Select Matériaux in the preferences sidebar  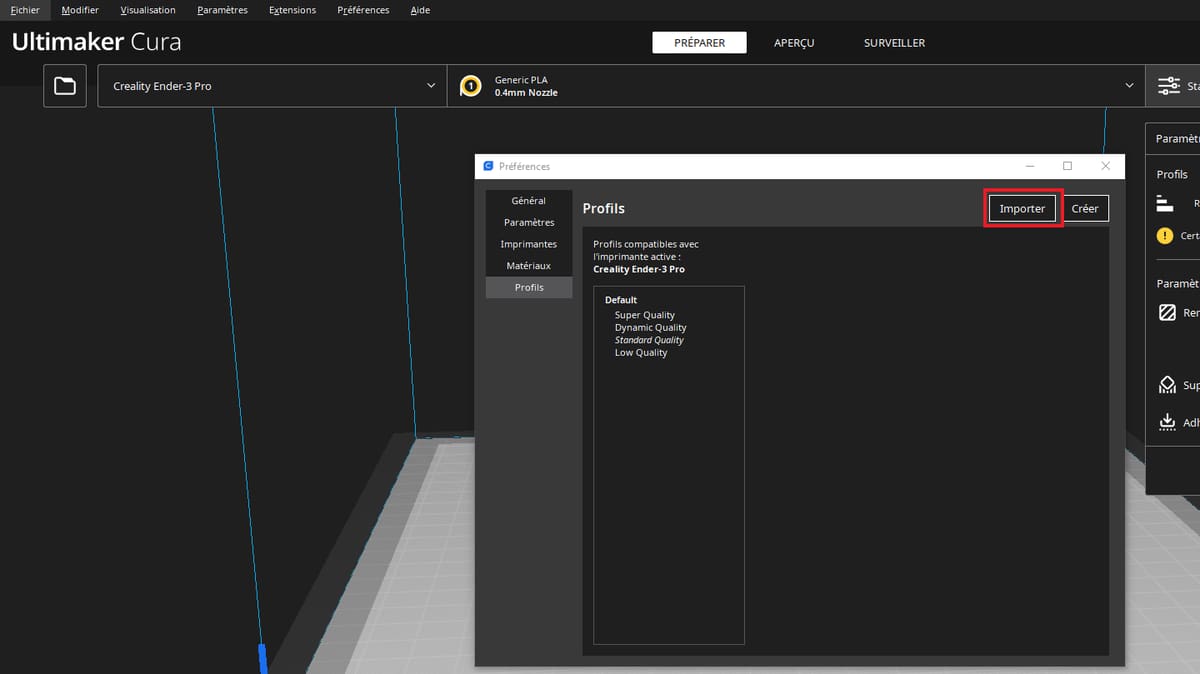coord(529,266)
